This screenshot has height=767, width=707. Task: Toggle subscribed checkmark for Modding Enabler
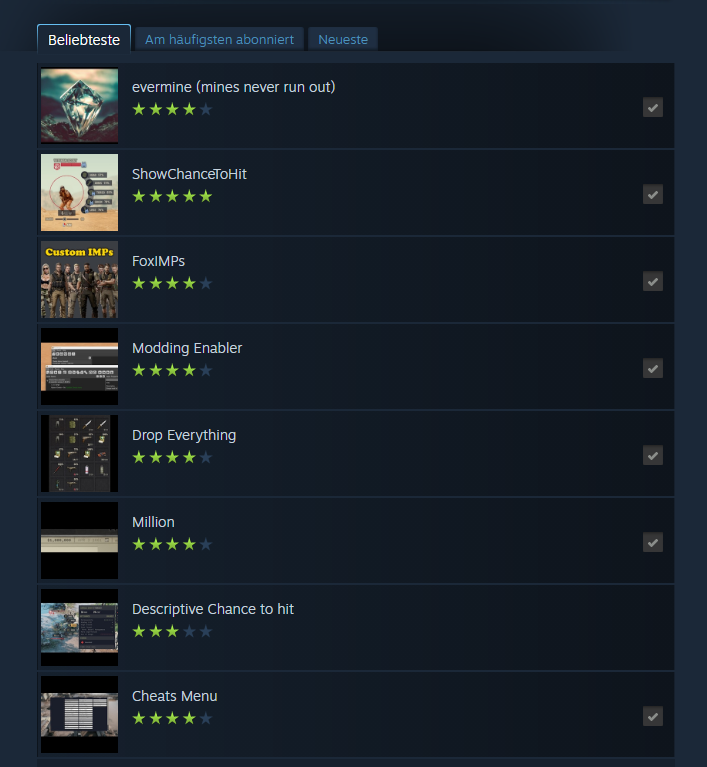[653, 369]
